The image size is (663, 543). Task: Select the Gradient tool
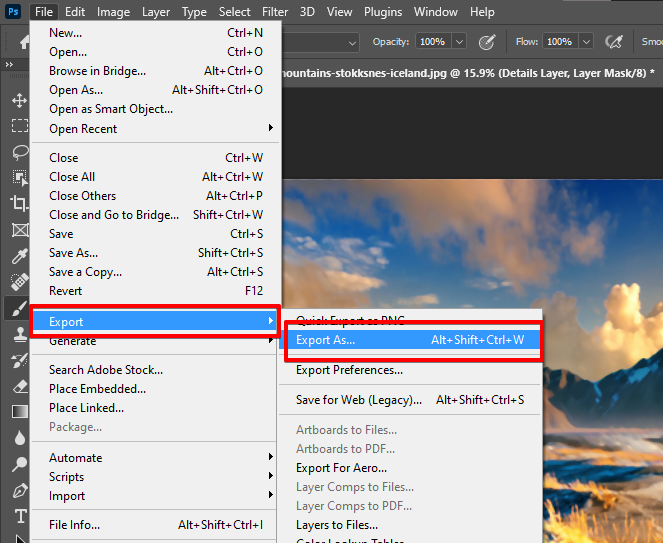19,411
